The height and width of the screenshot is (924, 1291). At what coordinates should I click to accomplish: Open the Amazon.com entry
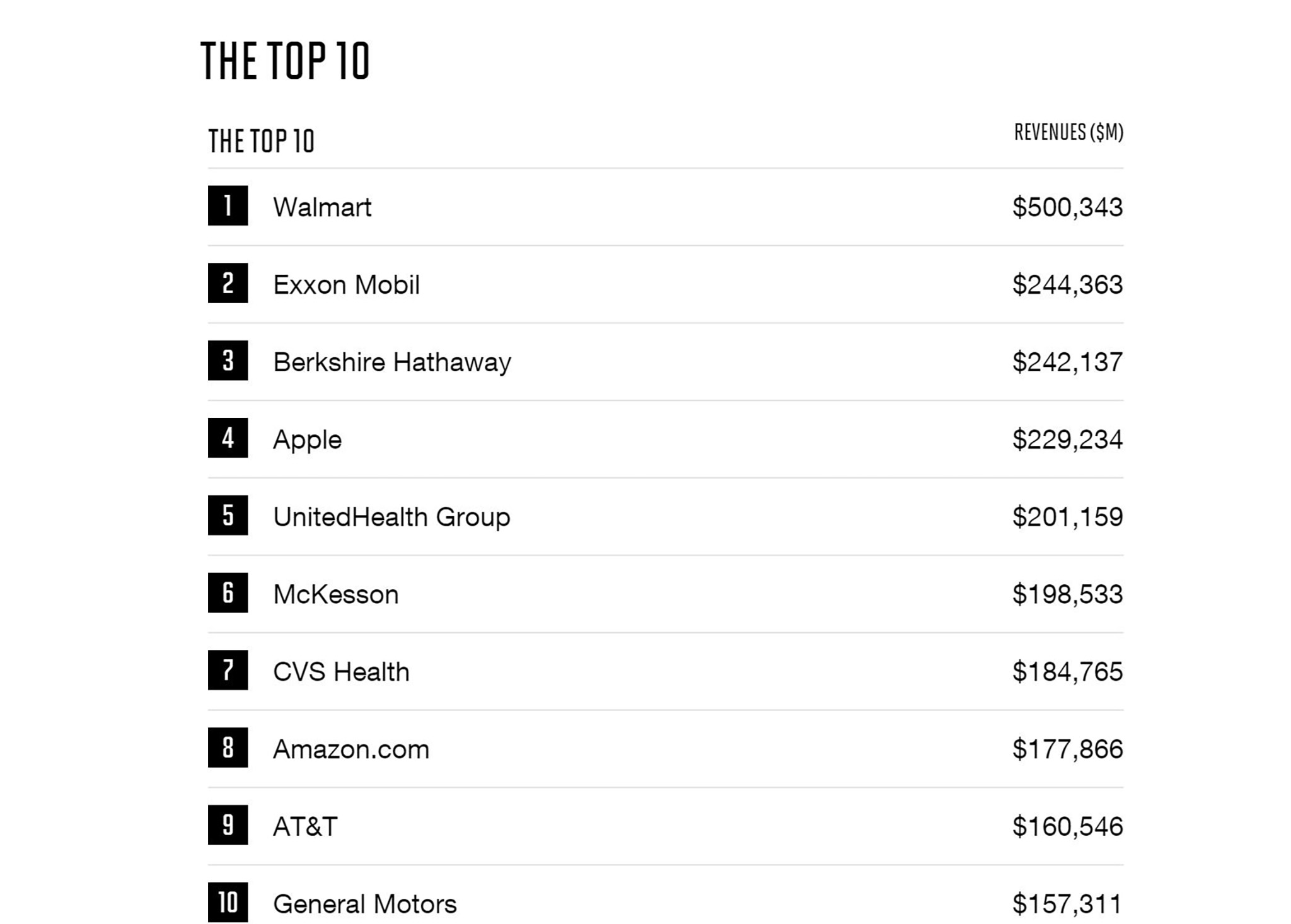[x=350, y=749]
